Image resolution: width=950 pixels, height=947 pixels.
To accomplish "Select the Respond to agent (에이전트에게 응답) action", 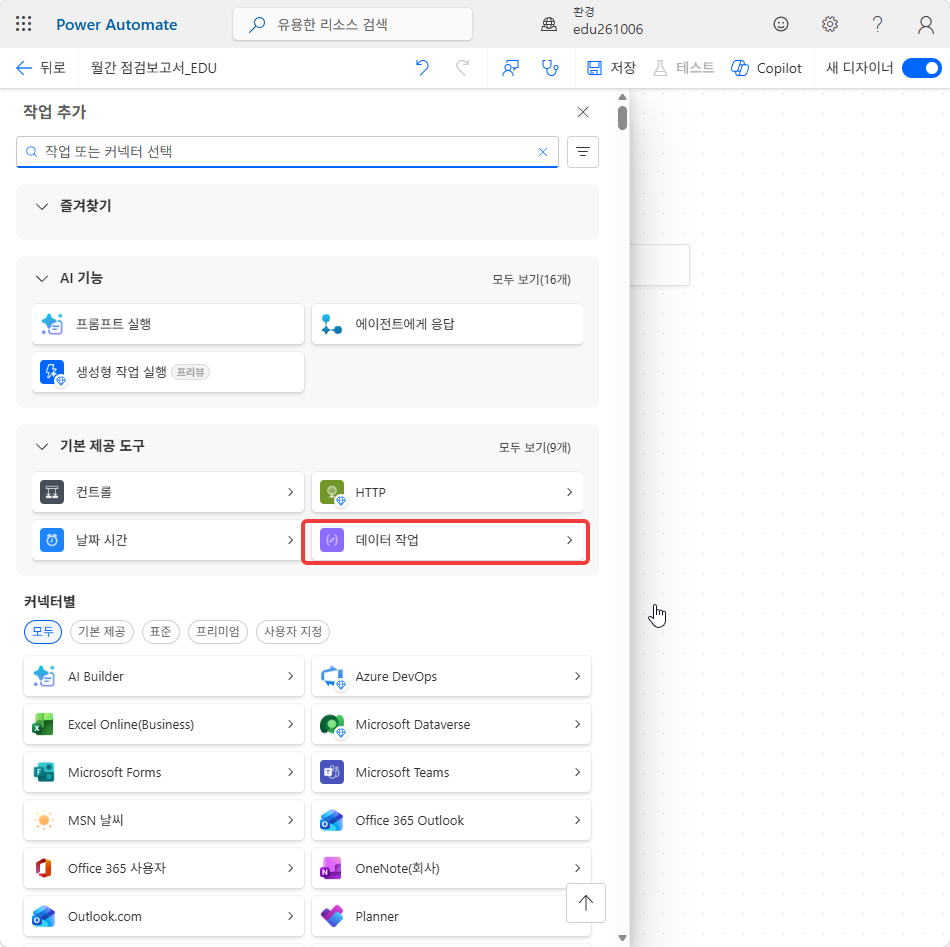I will (447, 324).
